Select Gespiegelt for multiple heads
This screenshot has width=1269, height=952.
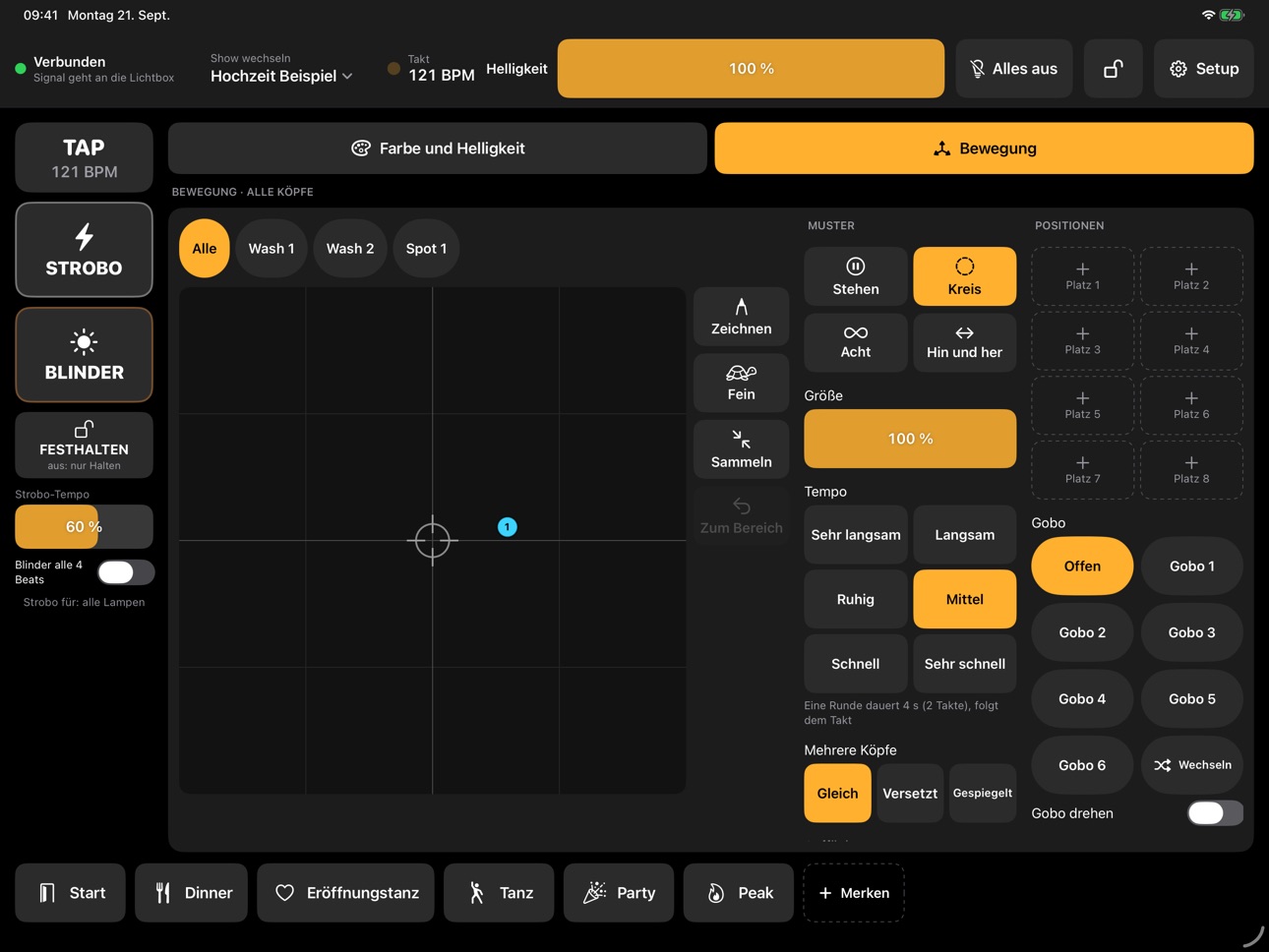[x=983, y=794]
